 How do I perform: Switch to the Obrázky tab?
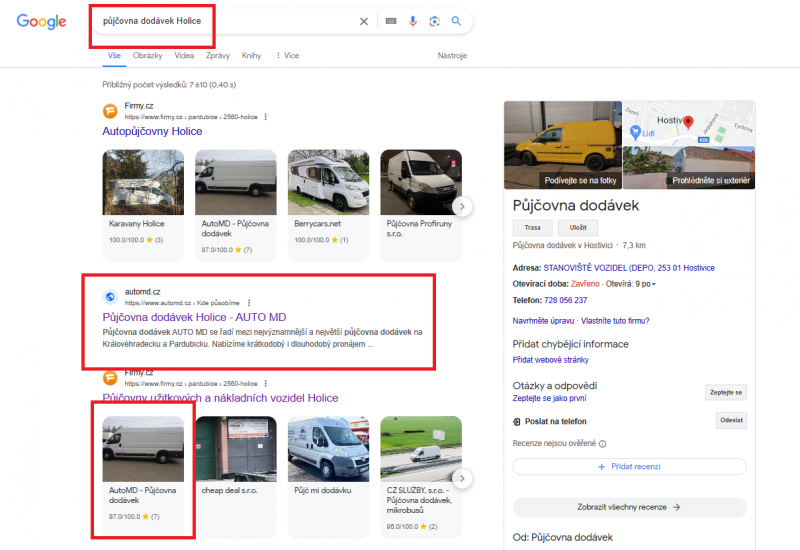(147, 56)
